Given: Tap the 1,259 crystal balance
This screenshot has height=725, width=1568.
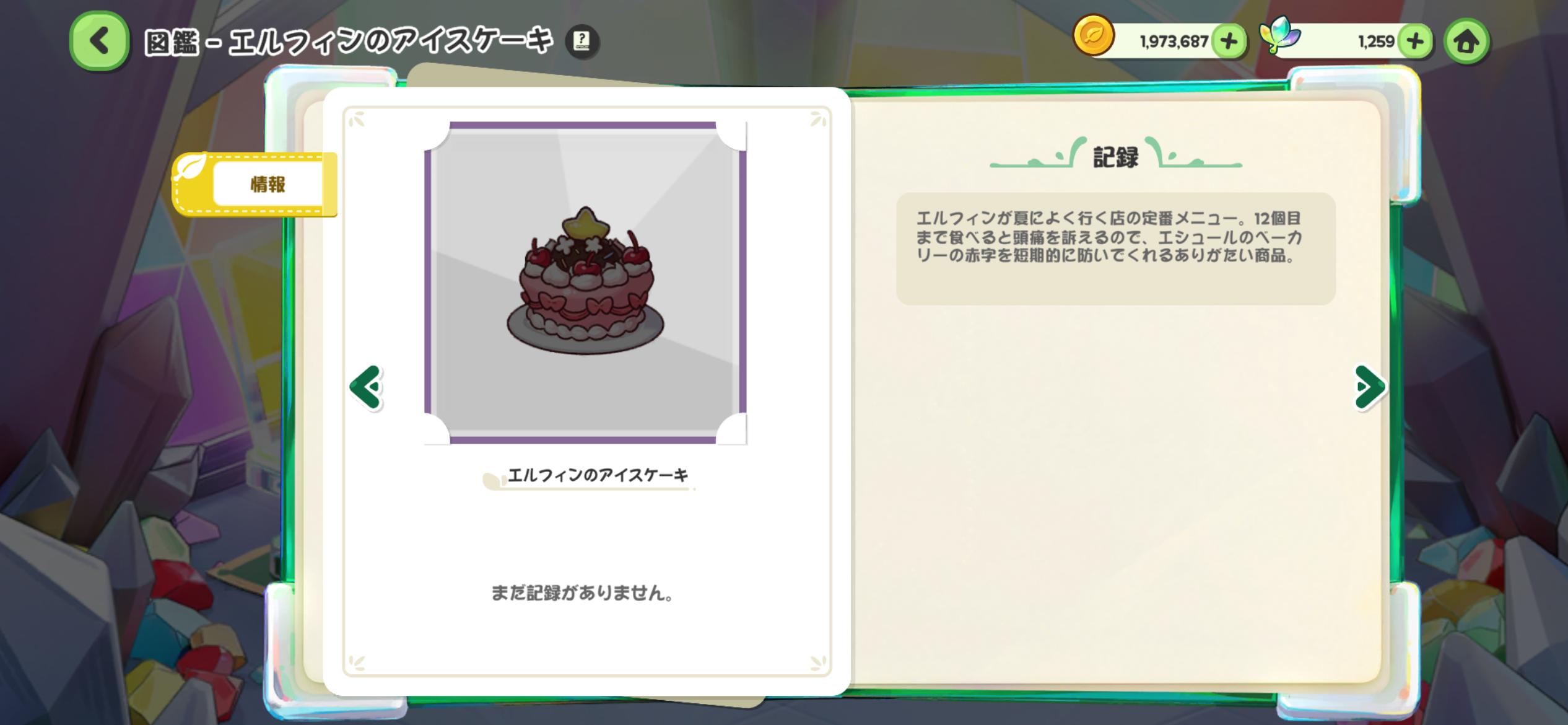Looking at the screenshot, I should [1376, 42].
